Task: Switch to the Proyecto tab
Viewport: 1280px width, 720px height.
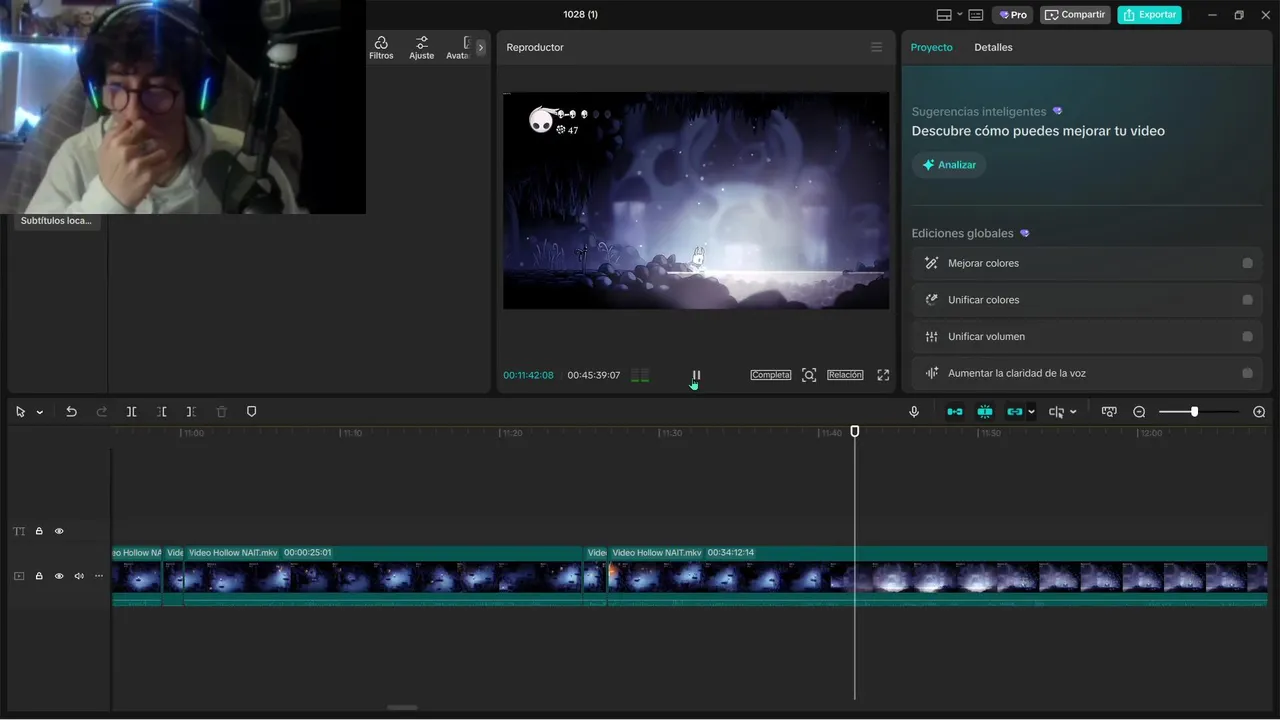Action: click(x=931, y=47)
